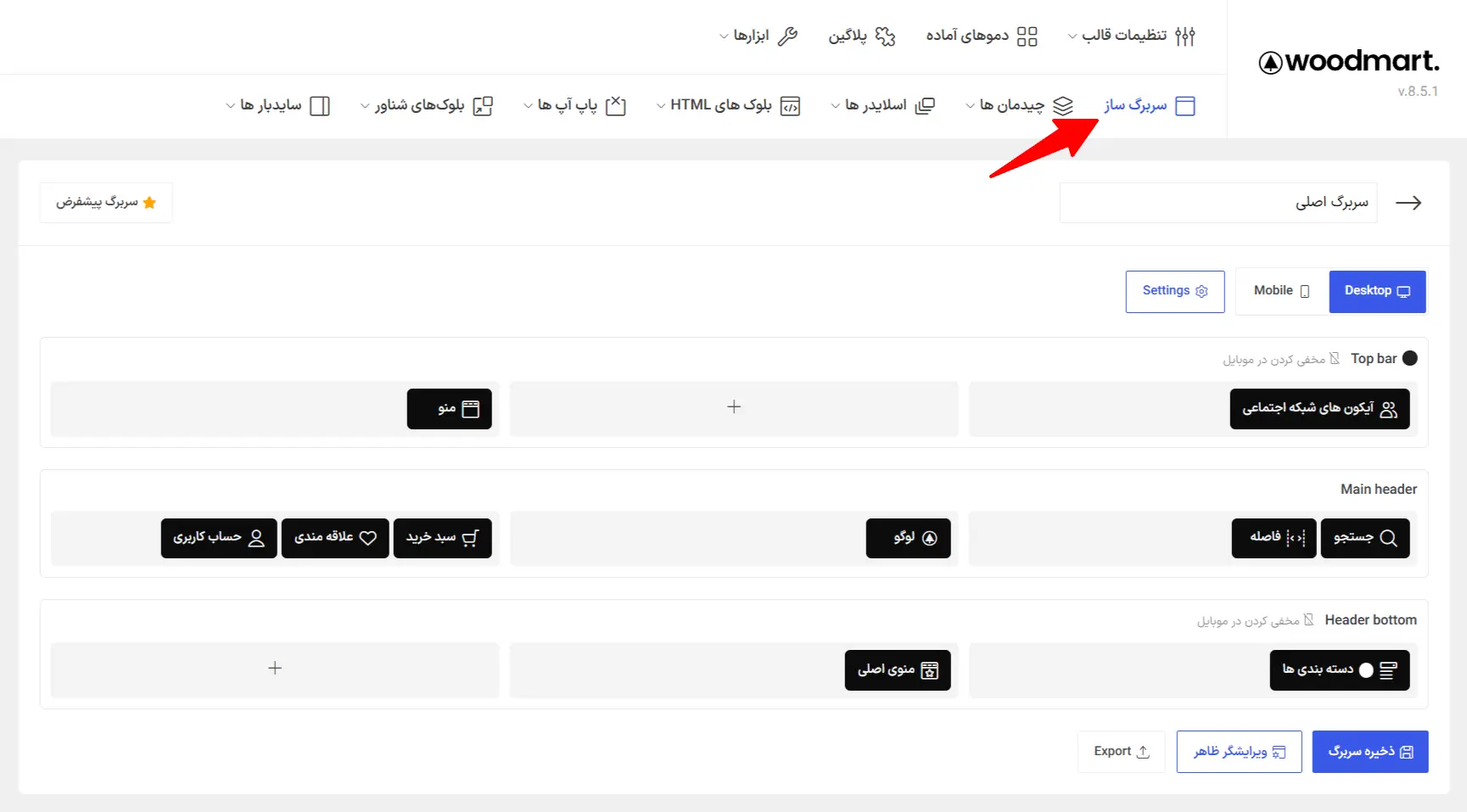Open the ابزارها tools menu
Screen dimensions: 1467x812
[x=759, y=36]
